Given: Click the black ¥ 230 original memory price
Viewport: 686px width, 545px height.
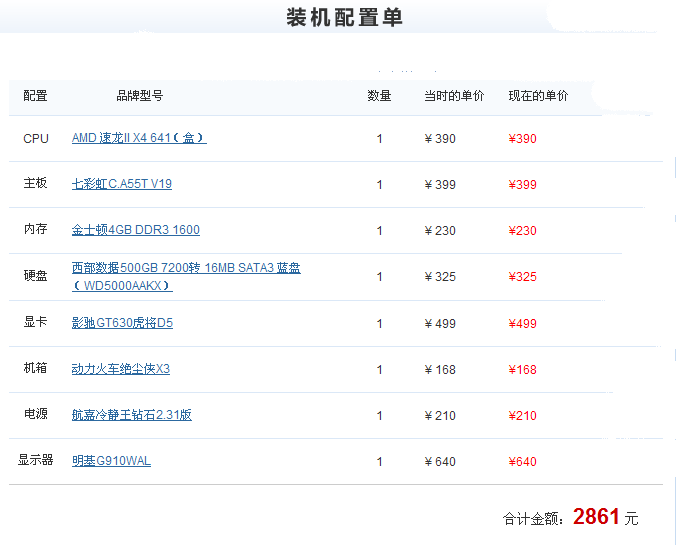Looking at the screenshot, I should coord(440,231).
